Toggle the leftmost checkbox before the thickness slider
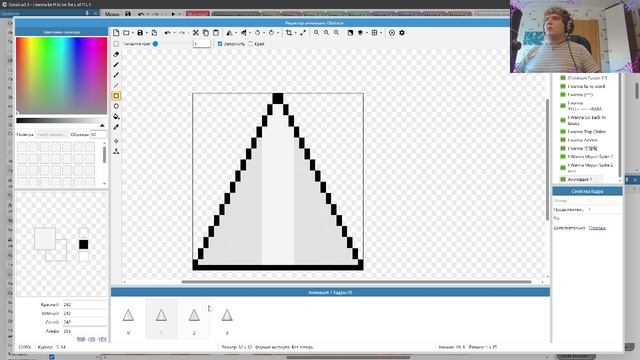This screenshot has height=360, width=640. point(116,44)
